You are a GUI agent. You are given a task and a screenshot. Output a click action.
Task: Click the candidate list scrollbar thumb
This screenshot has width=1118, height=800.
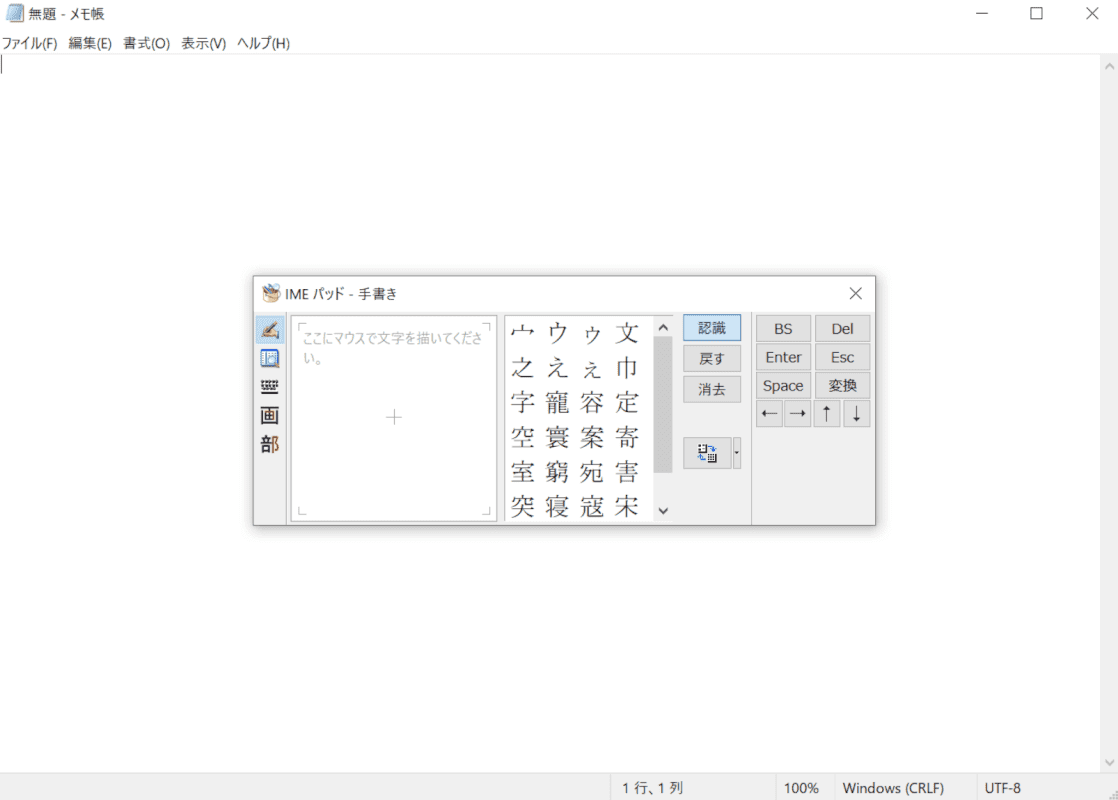(x=663, y=404)
